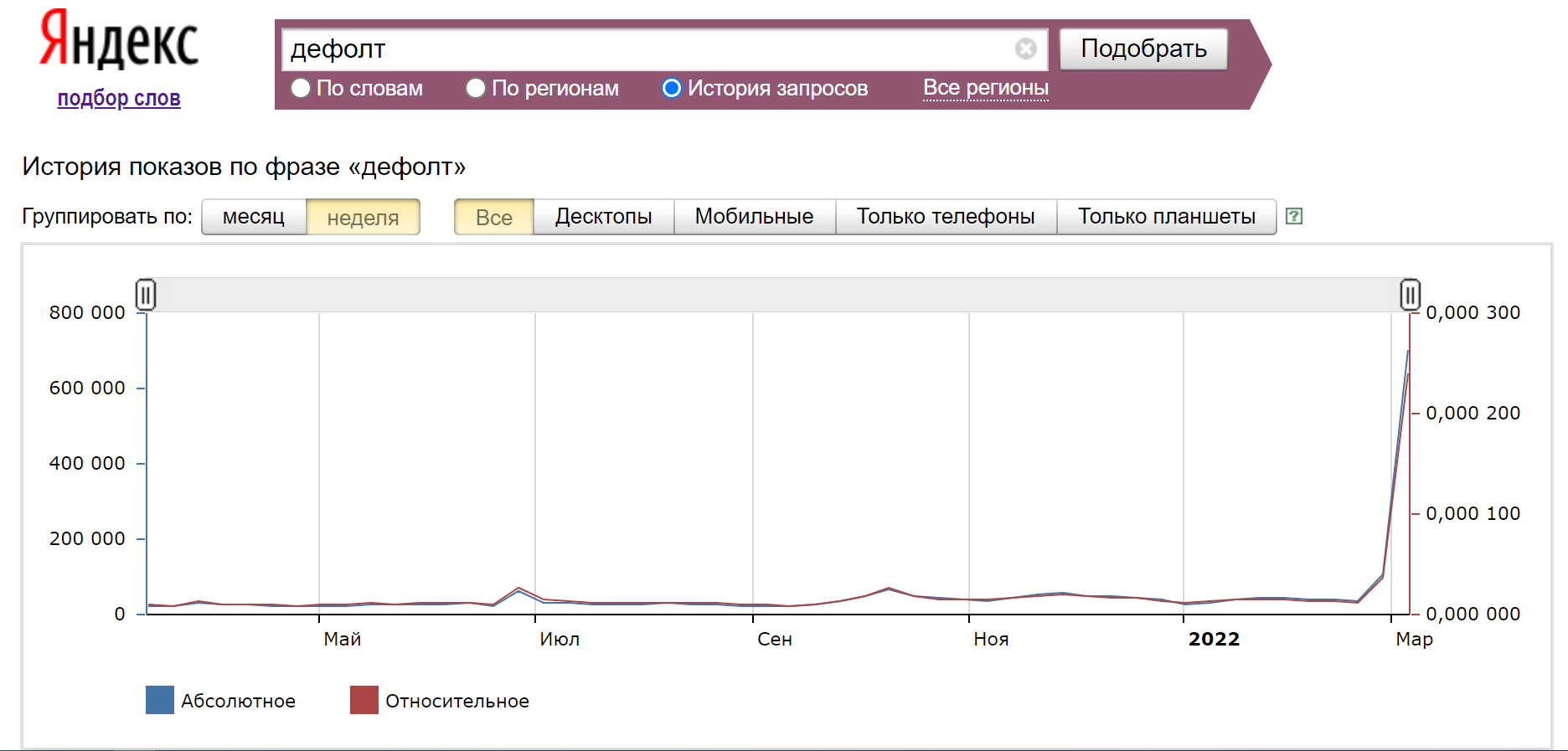This screenshot has height=751, width=1568.
Task: Click the '600 000' left axis value
Action: [87, 388]
